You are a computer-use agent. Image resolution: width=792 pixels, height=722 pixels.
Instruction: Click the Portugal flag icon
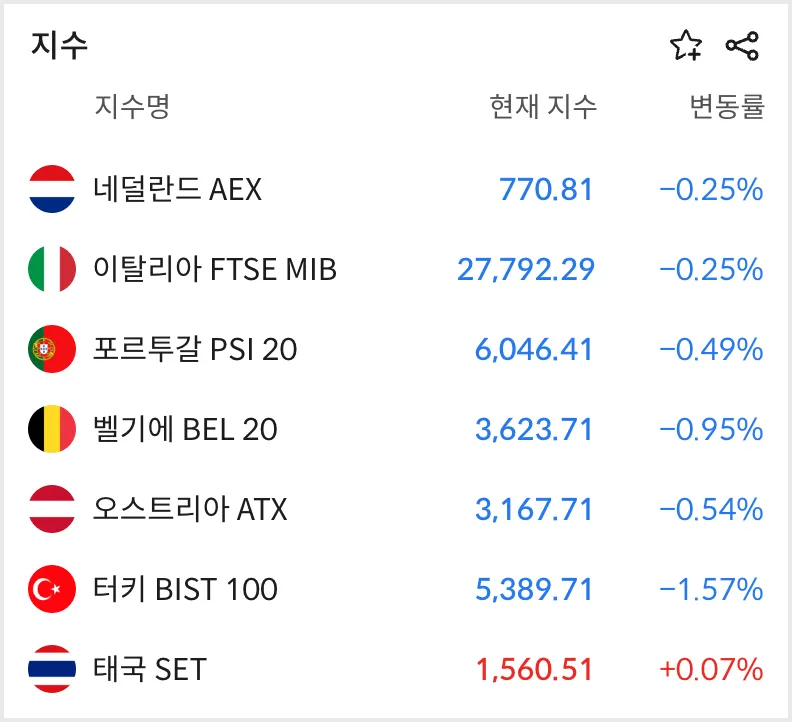tap(52, 349)
